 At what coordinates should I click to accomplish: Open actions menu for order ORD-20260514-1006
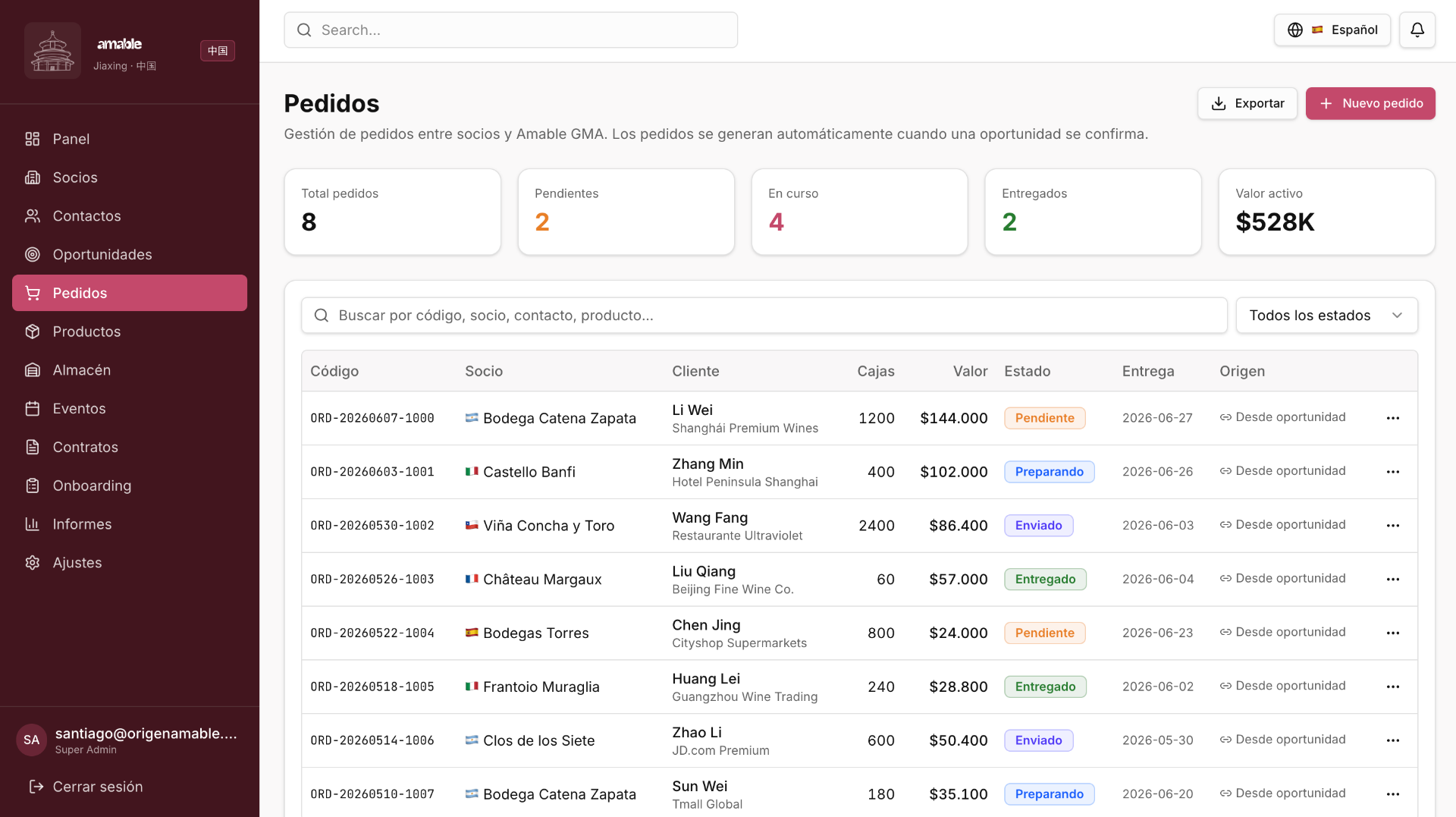pos(1392,740)
